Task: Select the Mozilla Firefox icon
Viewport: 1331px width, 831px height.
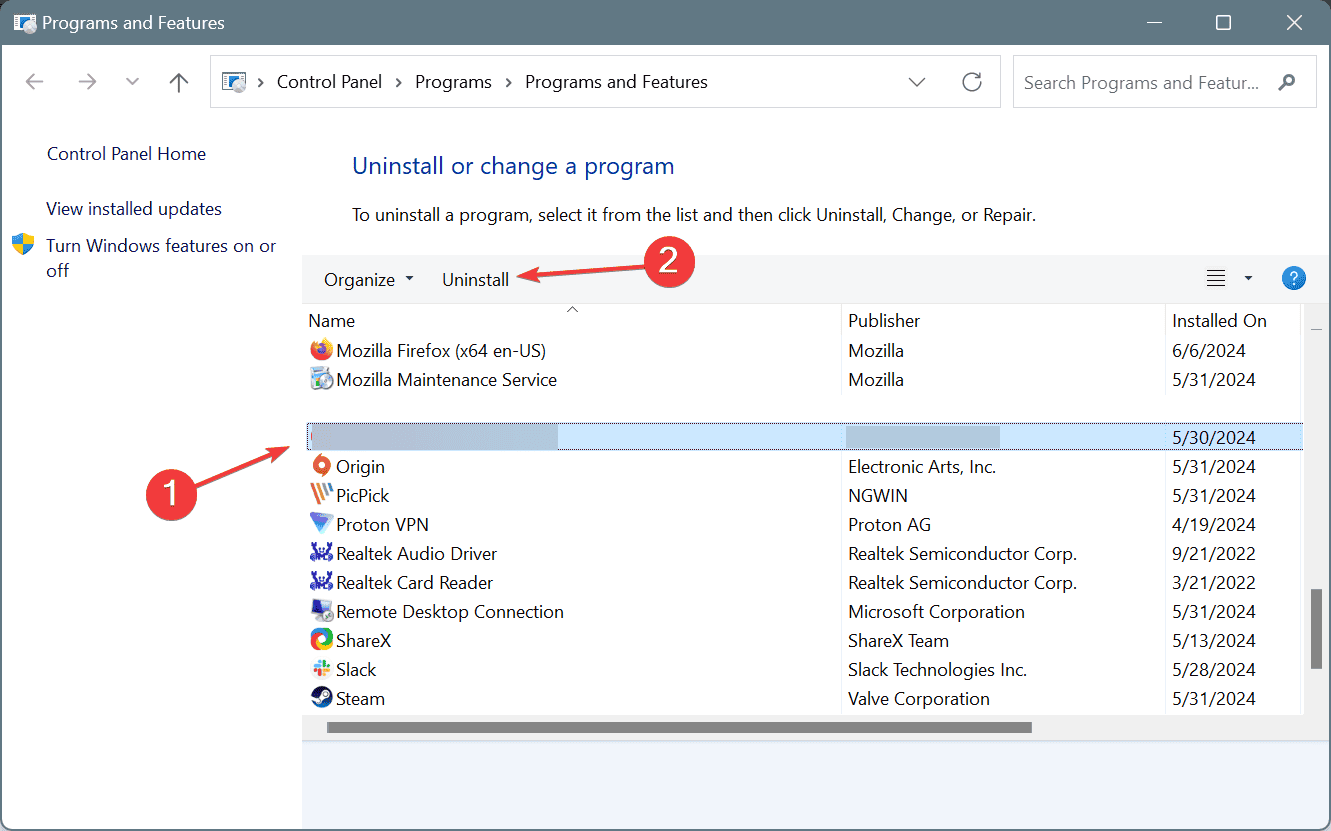Action: pos(321,351)
